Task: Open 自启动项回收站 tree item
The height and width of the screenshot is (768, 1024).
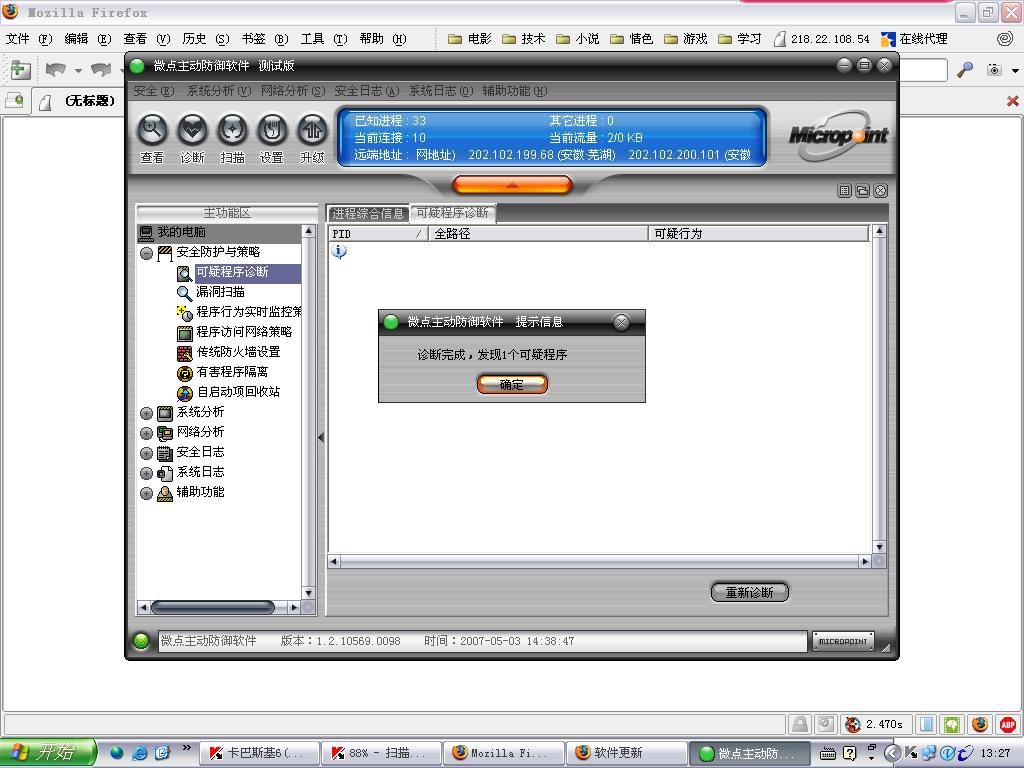Action: [229, 392]
